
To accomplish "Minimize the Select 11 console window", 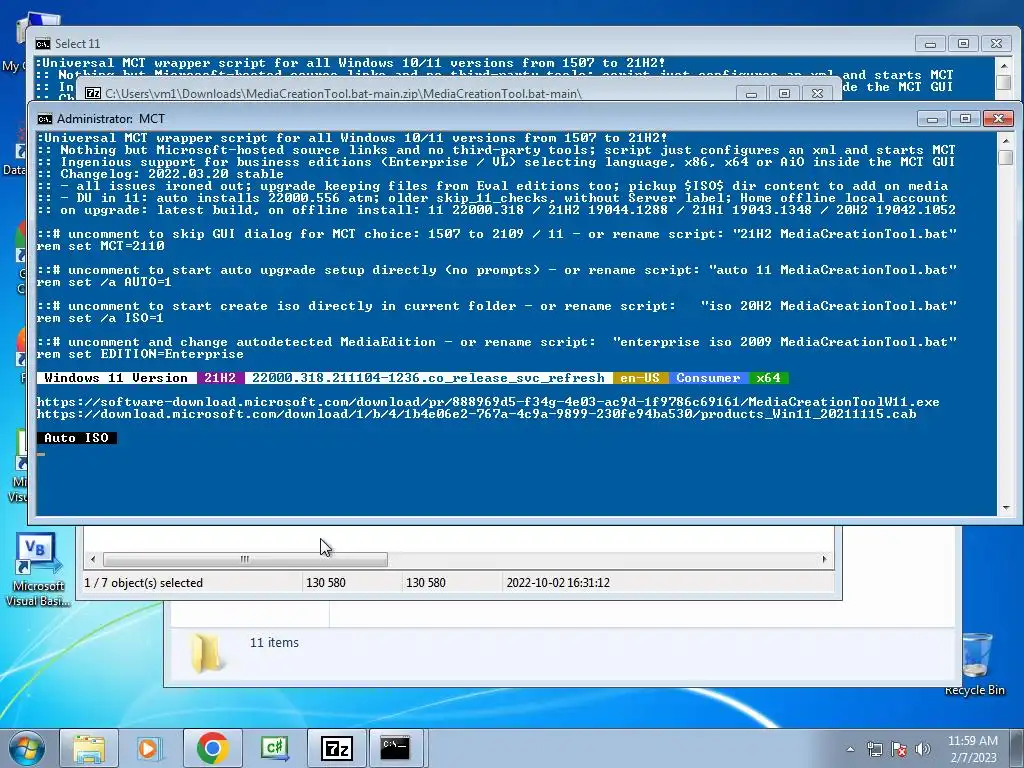I will point(931,44).
